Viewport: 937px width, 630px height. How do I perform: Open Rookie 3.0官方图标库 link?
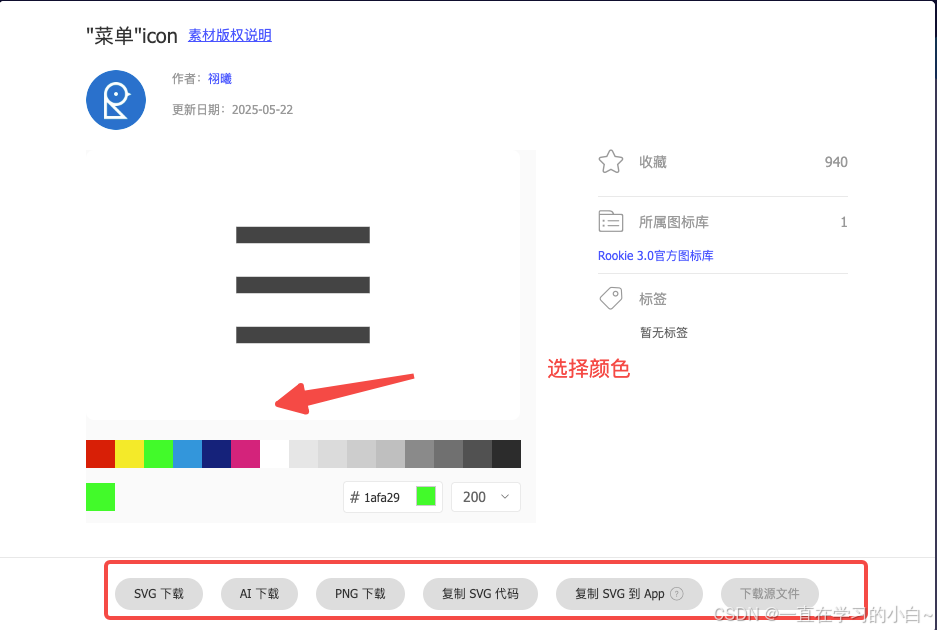coord(656,255)
